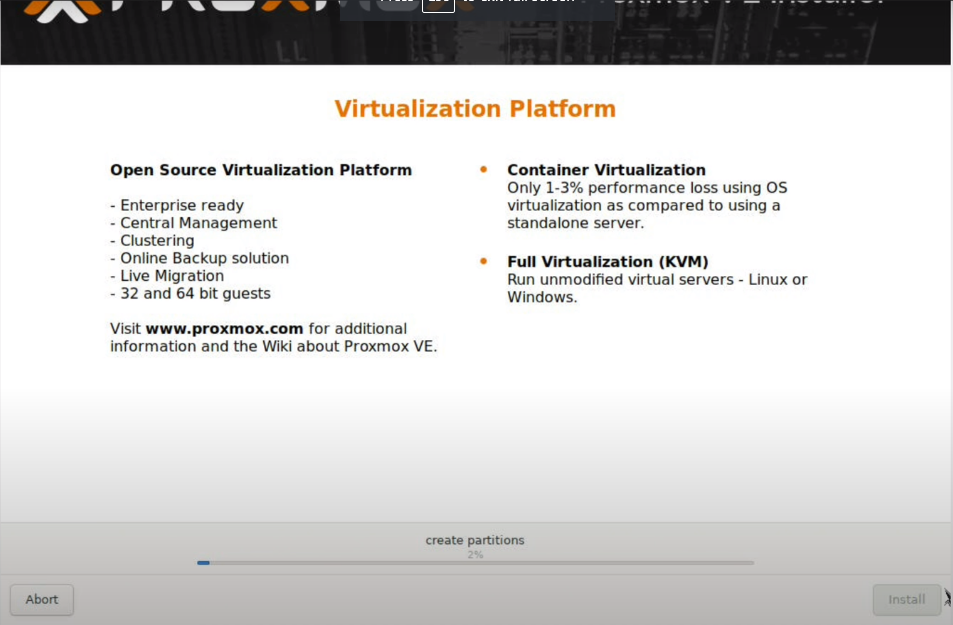Click the Virtualization Platform orange heading
Screen dimensions: 953x625
tap(475, 109)
